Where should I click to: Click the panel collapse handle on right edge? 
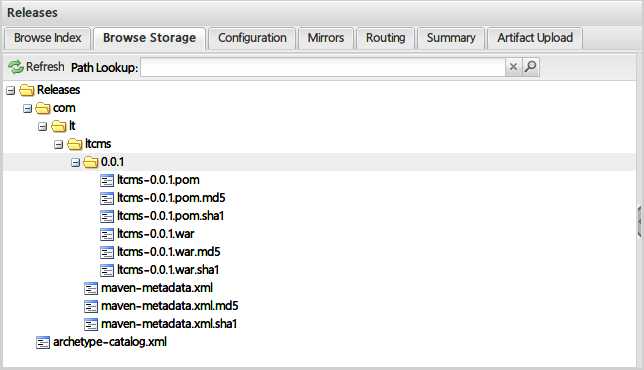pyautogui.click(x=640, y=222)
